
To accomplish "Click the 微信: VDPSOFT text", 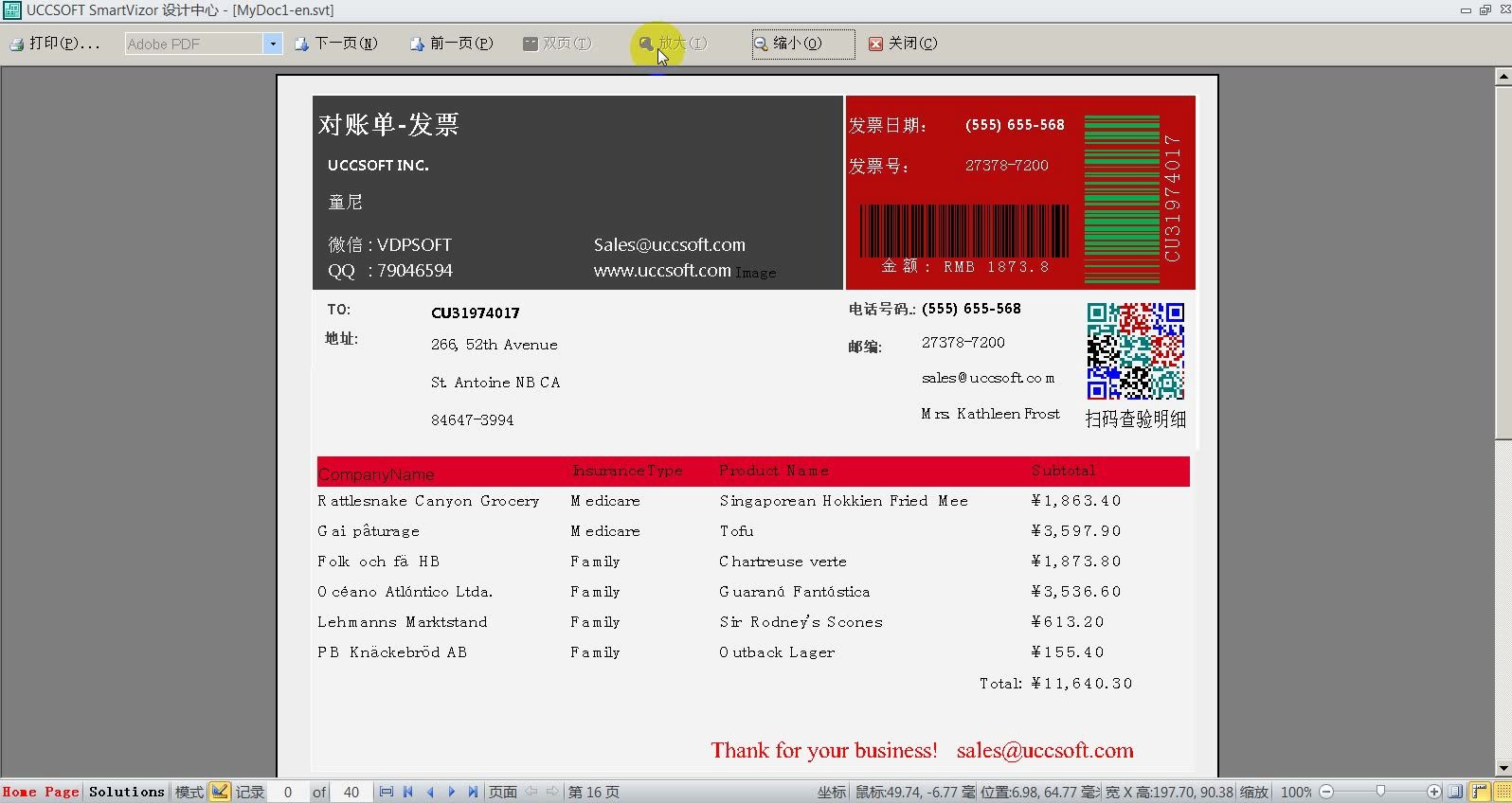I will tap(389, 244).
